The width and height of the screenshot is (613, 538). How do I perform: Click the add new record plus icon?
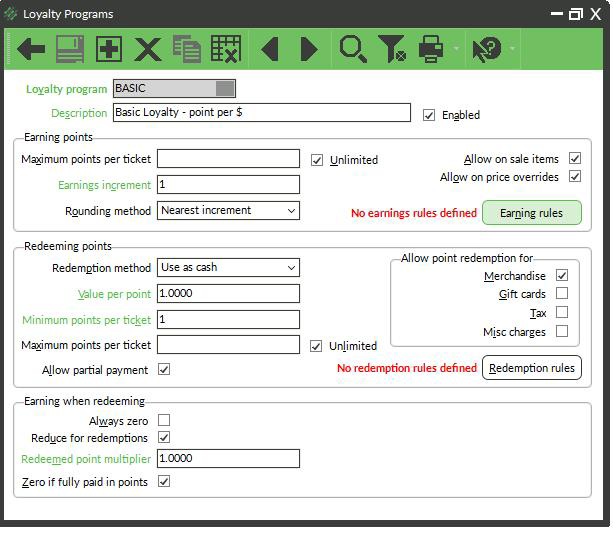[x=109, y=49]
